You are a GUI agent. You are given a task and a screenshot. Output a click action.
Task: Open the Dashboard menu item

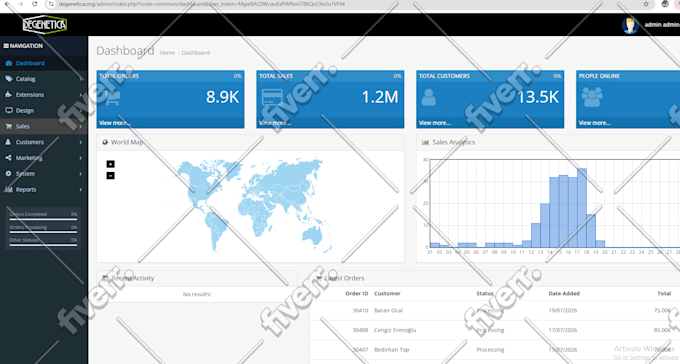click(x=43, y=63)
